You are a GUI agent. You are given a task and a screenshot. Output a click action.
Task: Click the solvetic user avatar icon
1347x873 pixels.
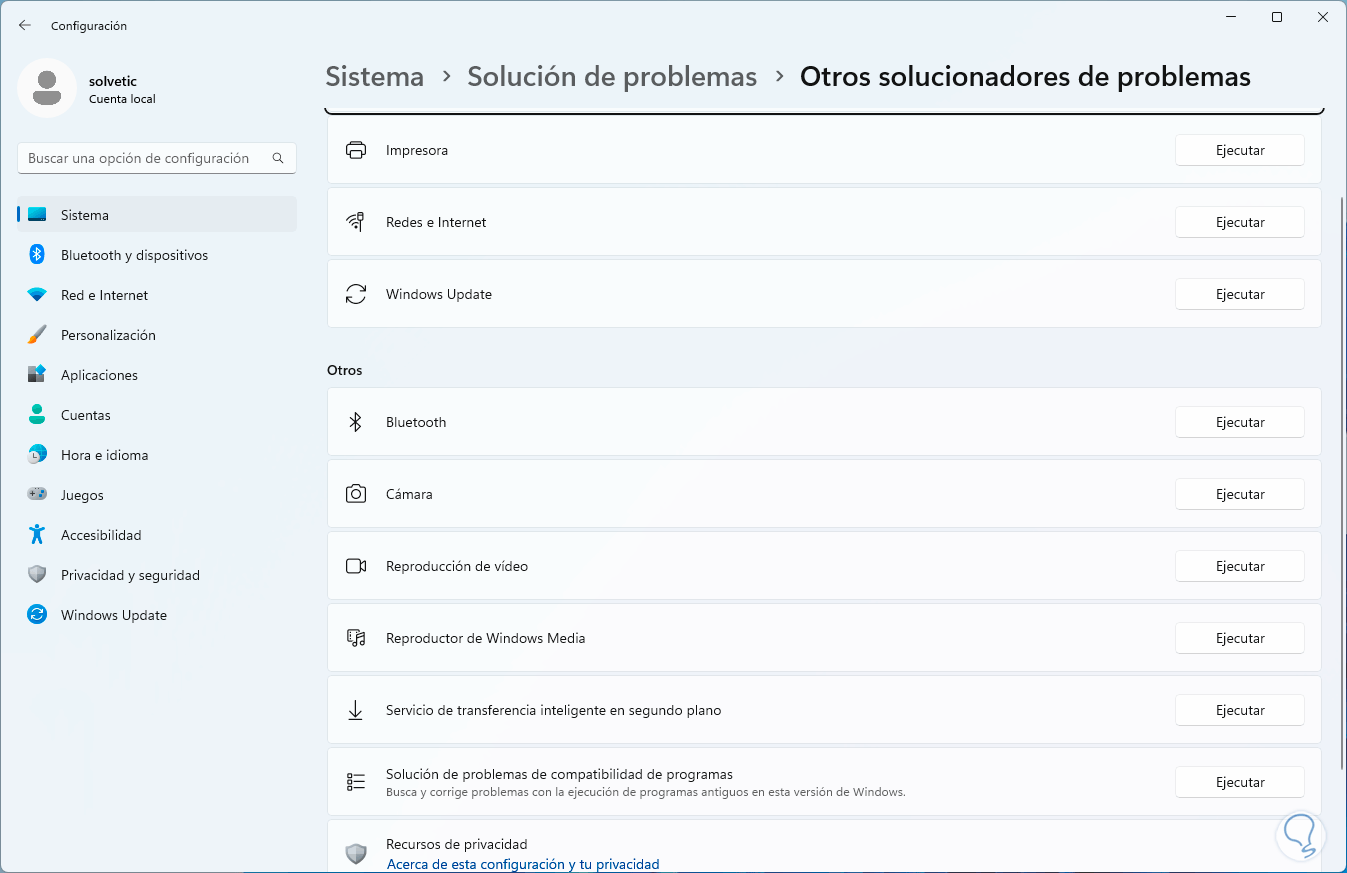click(x=47, y=88)
